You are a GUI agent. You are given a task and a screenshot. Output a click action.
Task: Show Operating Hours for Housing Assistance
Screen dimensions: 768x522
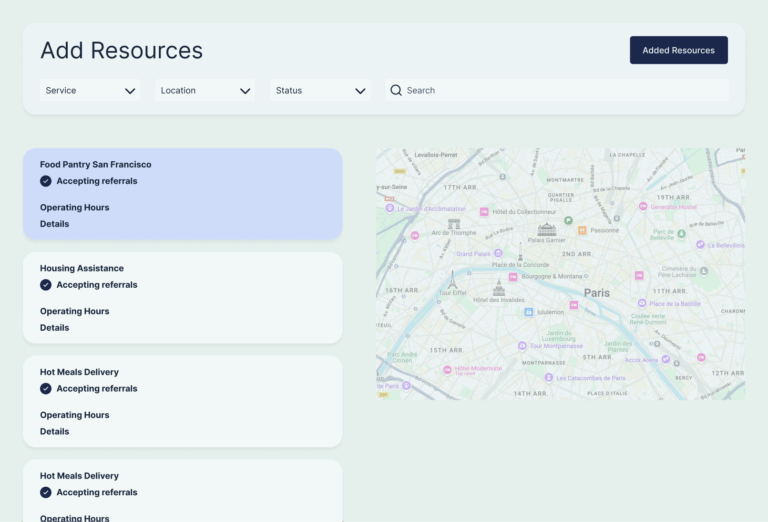pos(75,311)
